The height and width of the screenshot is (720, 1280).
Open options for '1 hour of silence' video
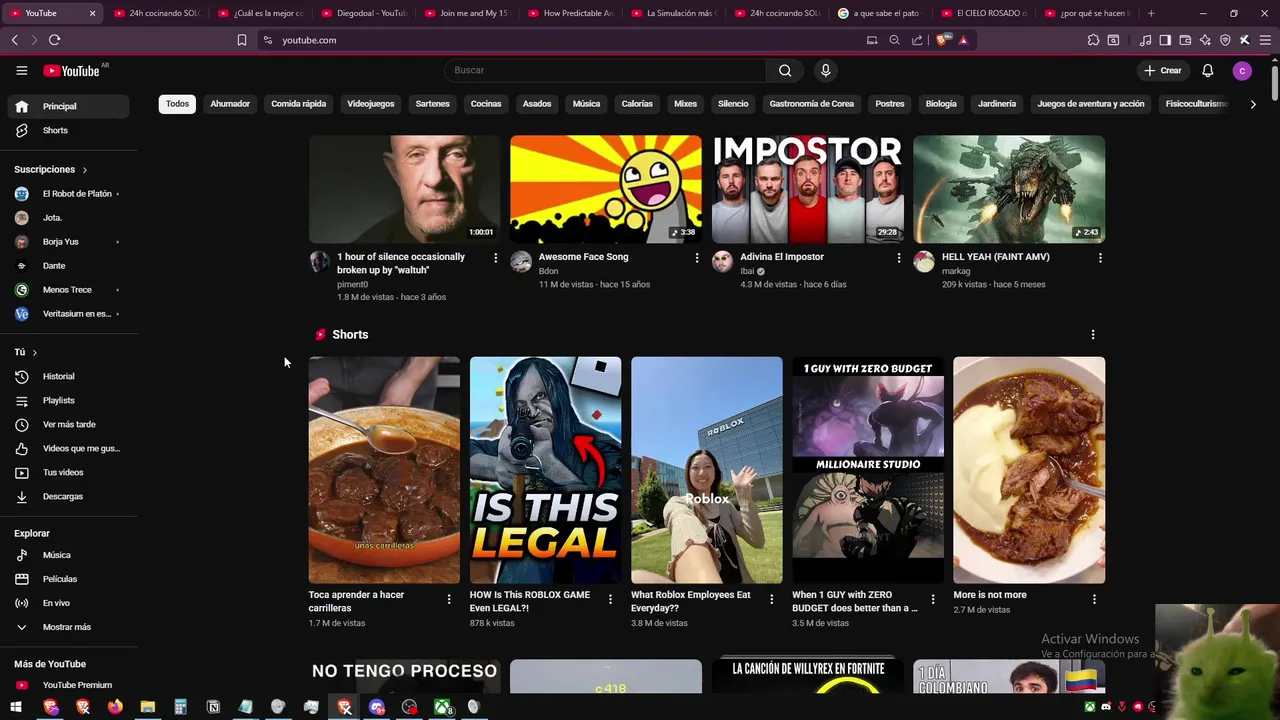pos(495,258)
